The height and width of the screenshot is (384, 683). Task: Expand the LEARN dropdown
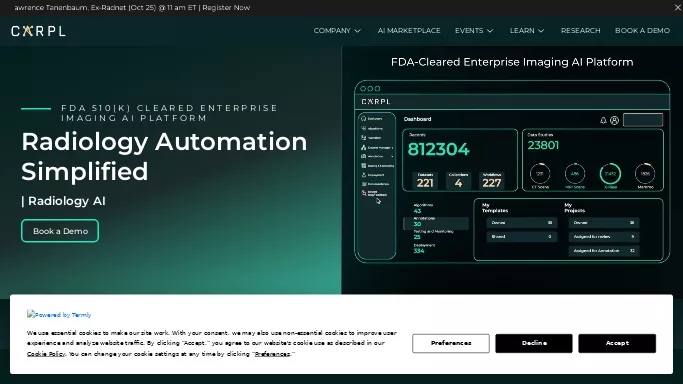[x=527, y=30]
